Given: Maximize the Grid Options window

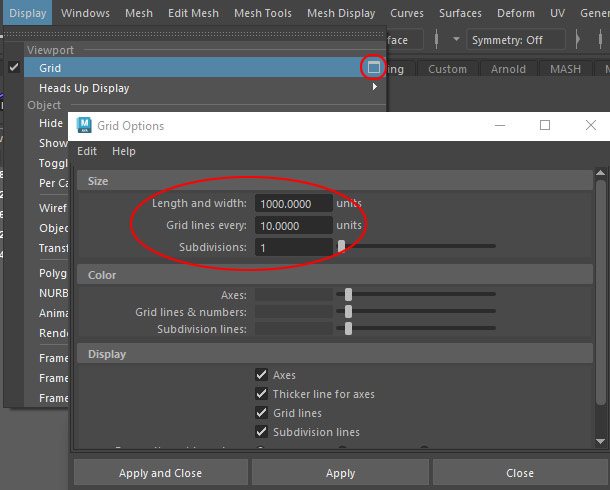Looking at the screenshot, I should tap(545, 126).
